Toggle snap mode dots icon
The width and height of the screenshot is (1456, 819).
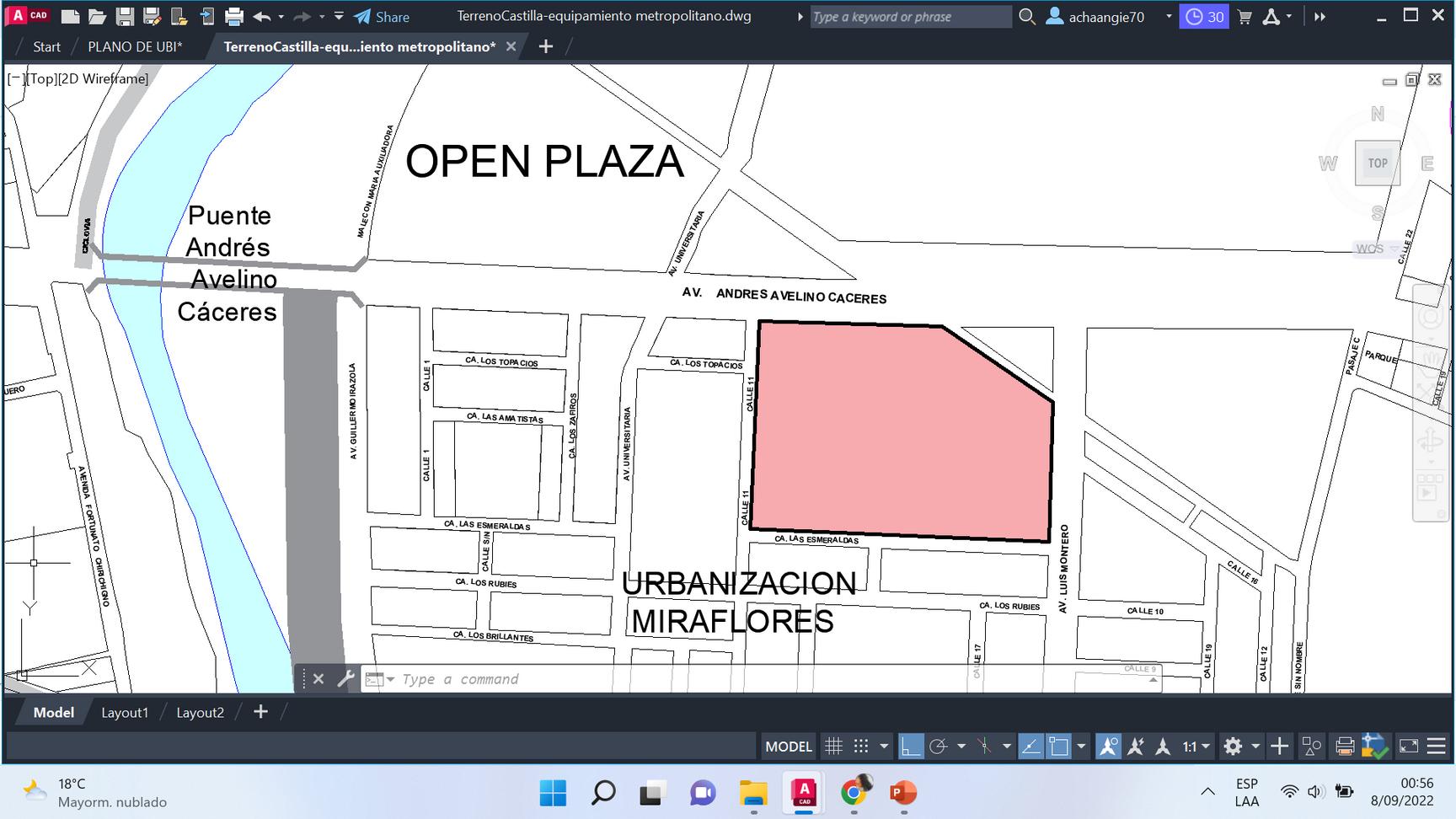861,747
